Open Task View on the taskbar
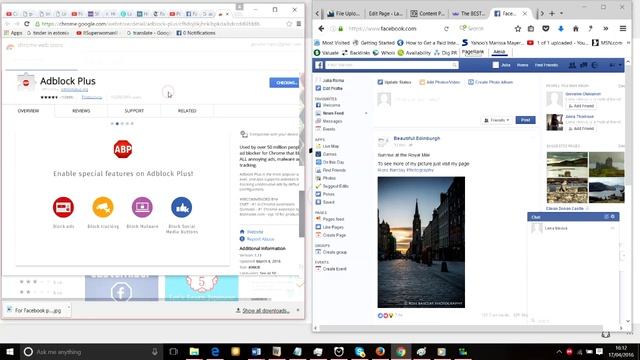The height and width of the screenshot is (360, 640). 173,351
